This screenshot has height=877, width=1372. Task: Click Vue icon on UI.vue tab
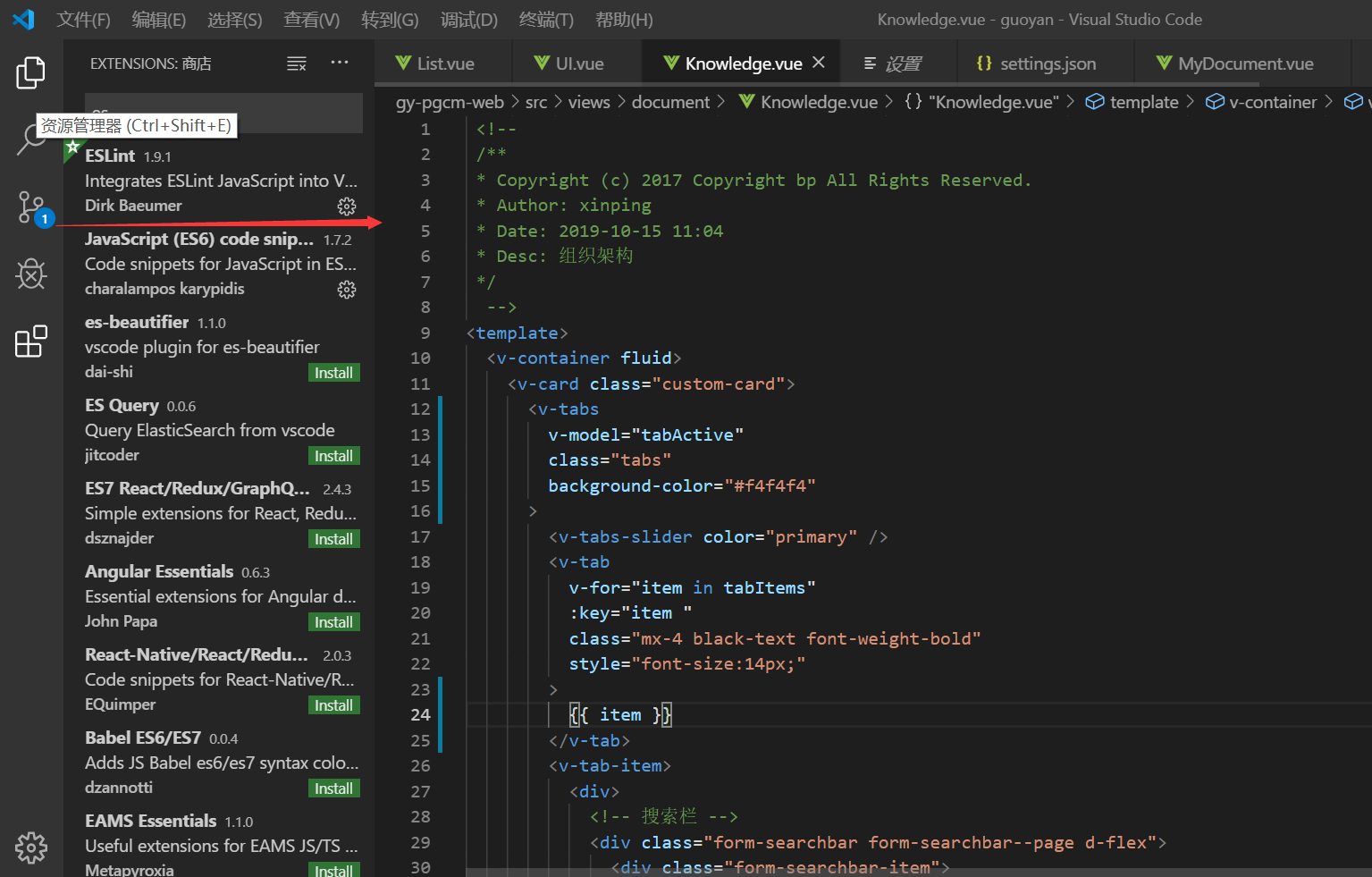point(542,63)
